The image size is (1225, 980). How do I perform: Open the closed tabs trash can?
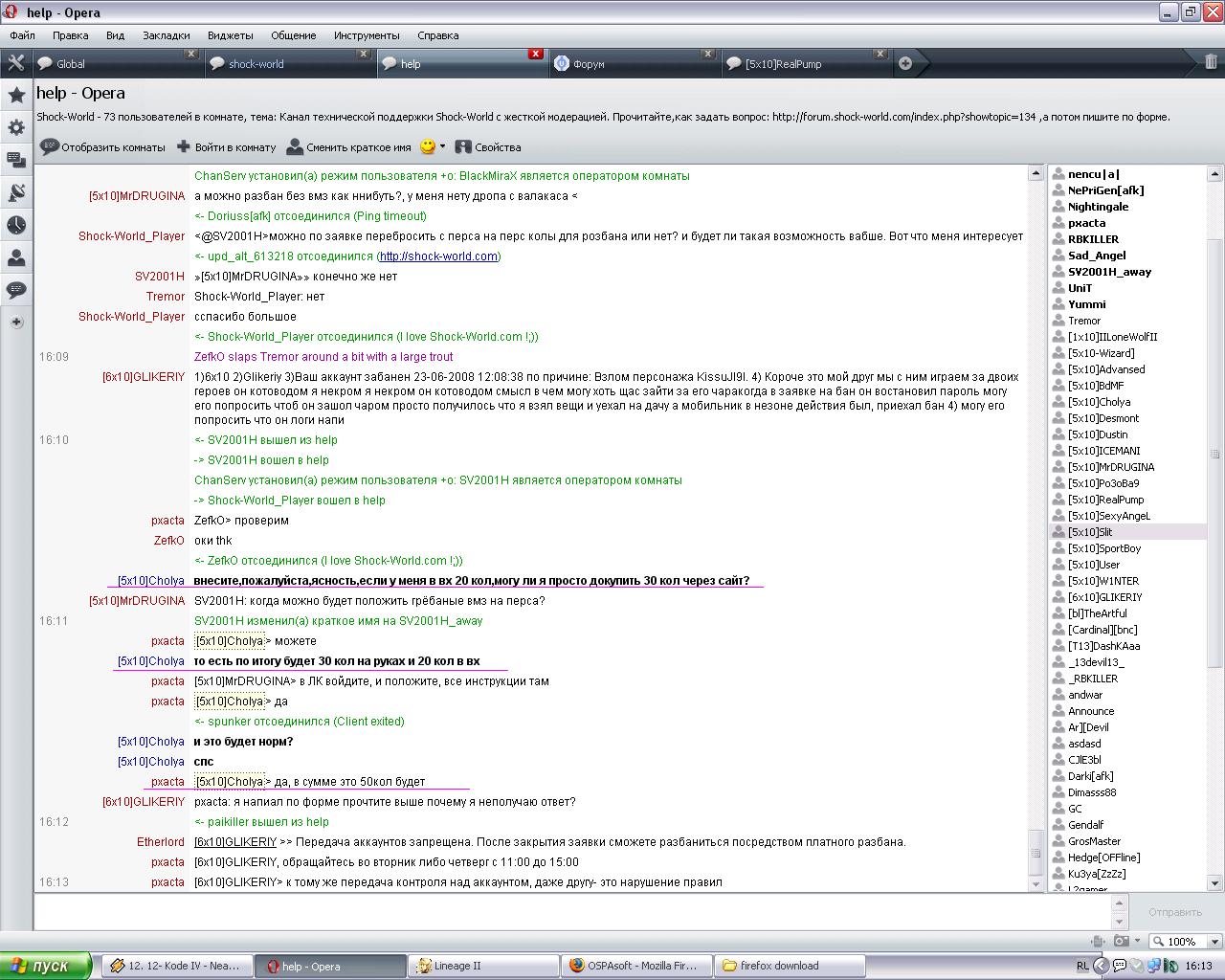click(x=1211, y=61)
